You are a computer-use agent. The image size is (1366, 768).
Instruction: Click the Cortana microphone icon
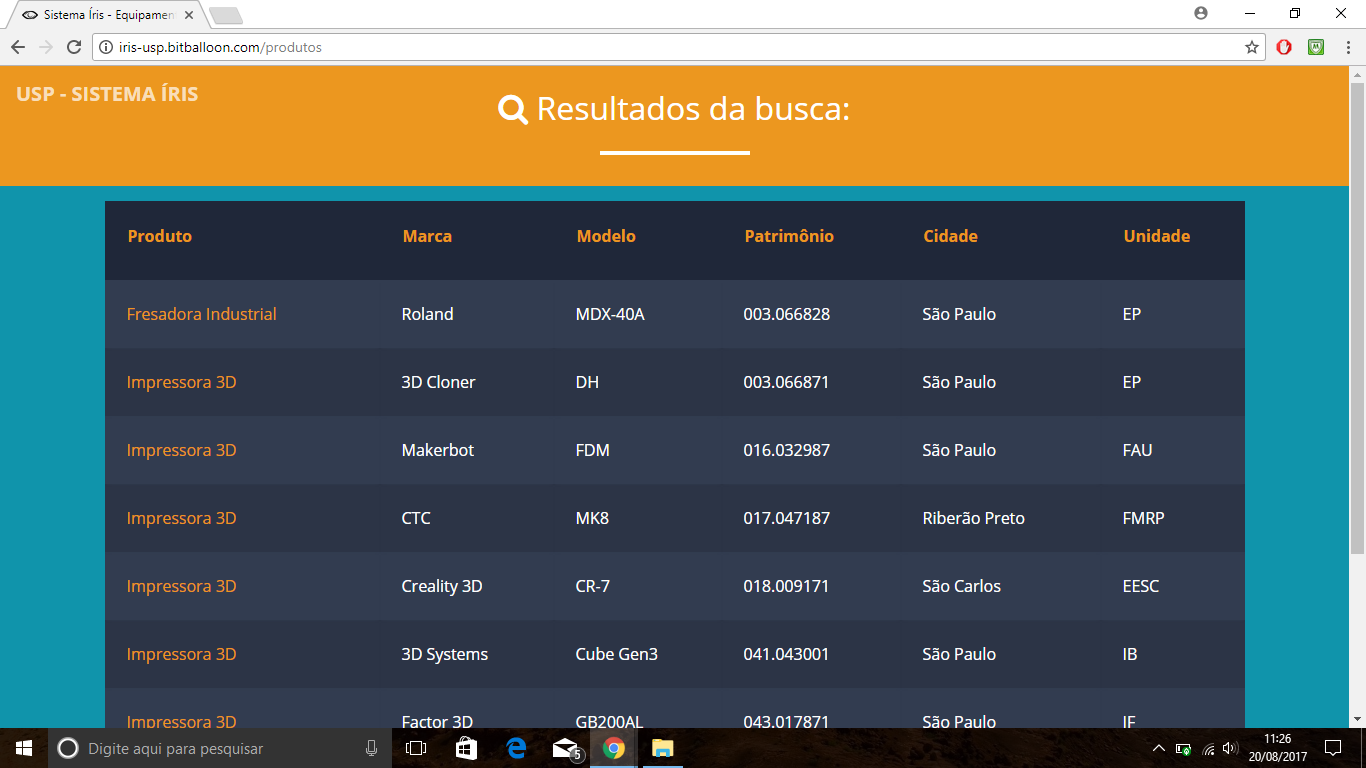click(x=372, y=748)
